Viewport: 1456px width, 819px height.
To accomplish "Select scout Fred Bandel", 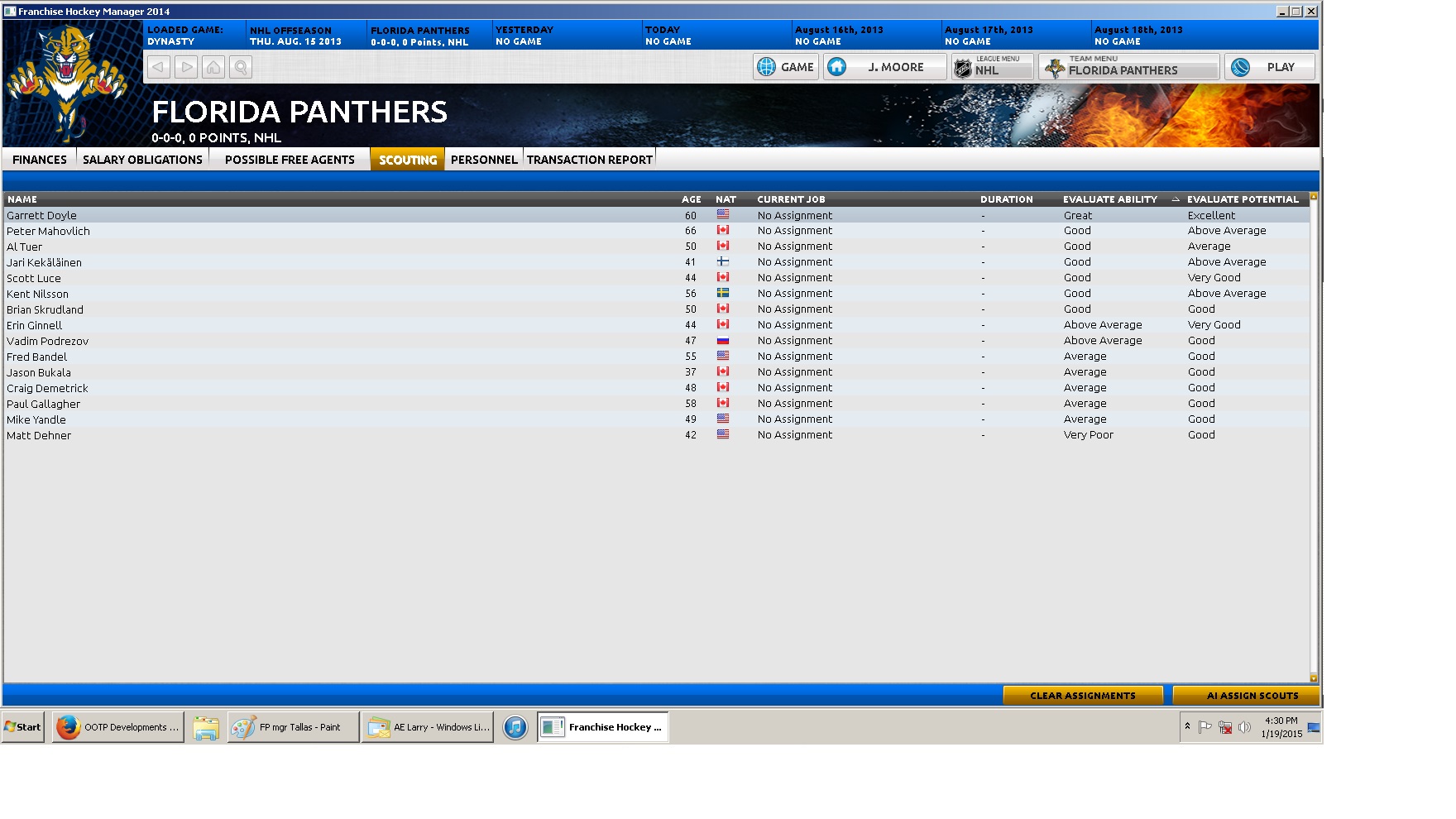I will click(x=36, y=357).
